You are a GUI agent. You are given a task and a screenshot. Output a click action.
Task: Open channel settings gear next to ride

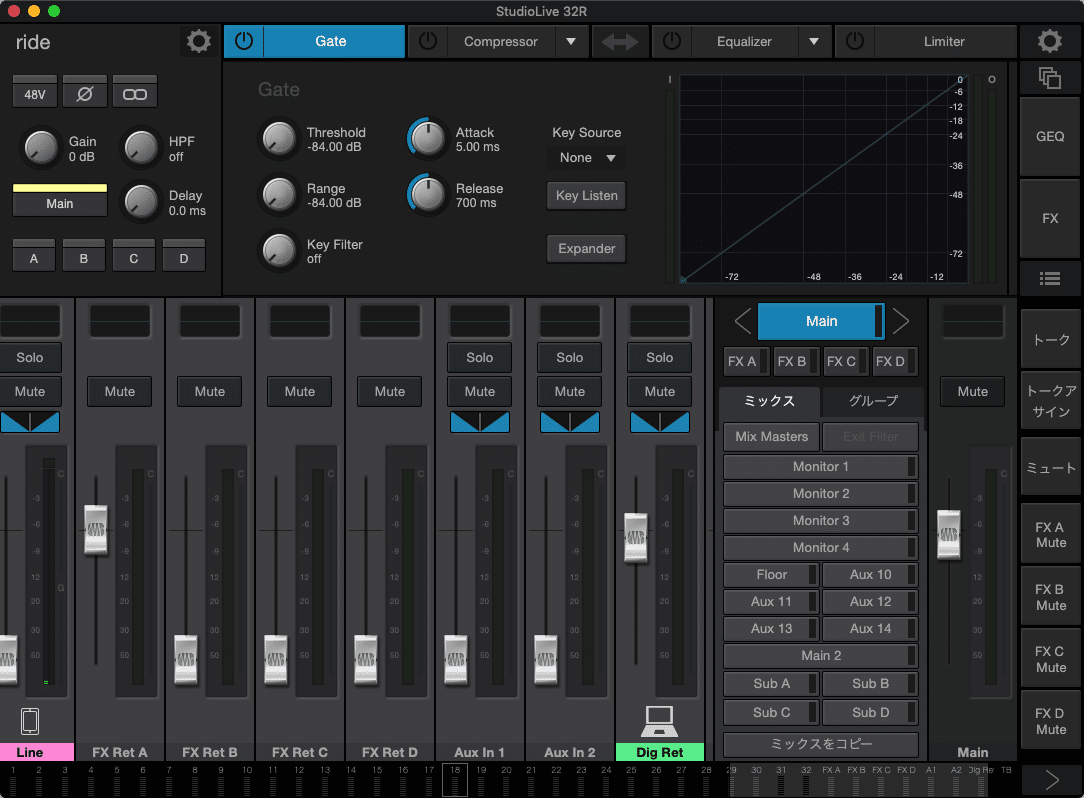point(199,42)
